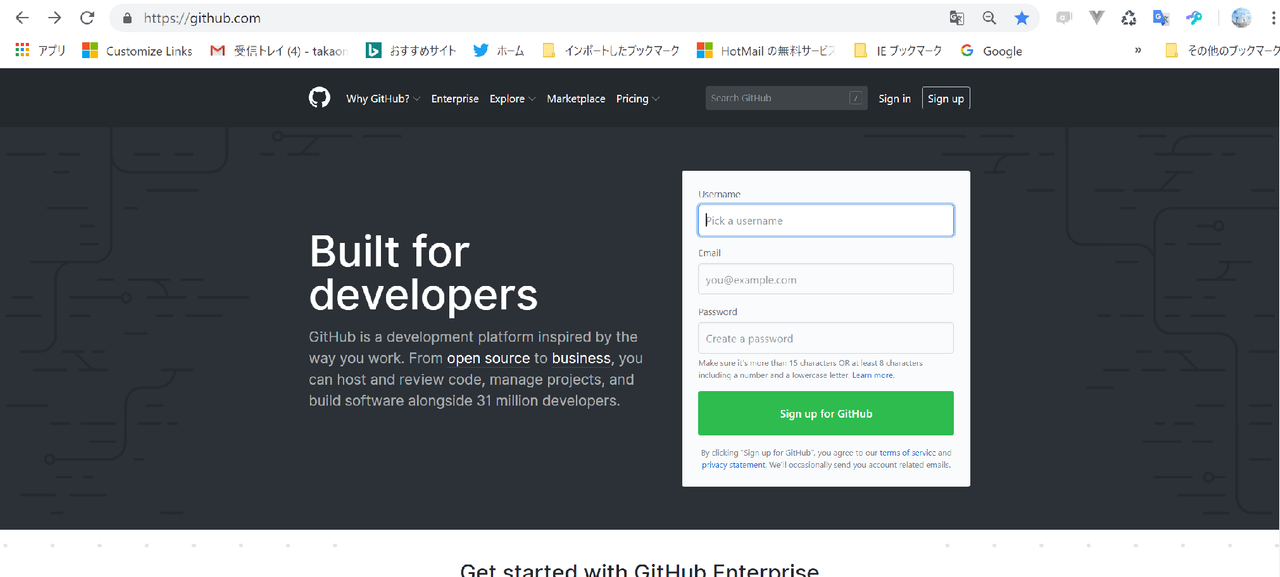Reload the page with the refresh icon
This screenshot has height=577, width=1280.
pos(87,18)
